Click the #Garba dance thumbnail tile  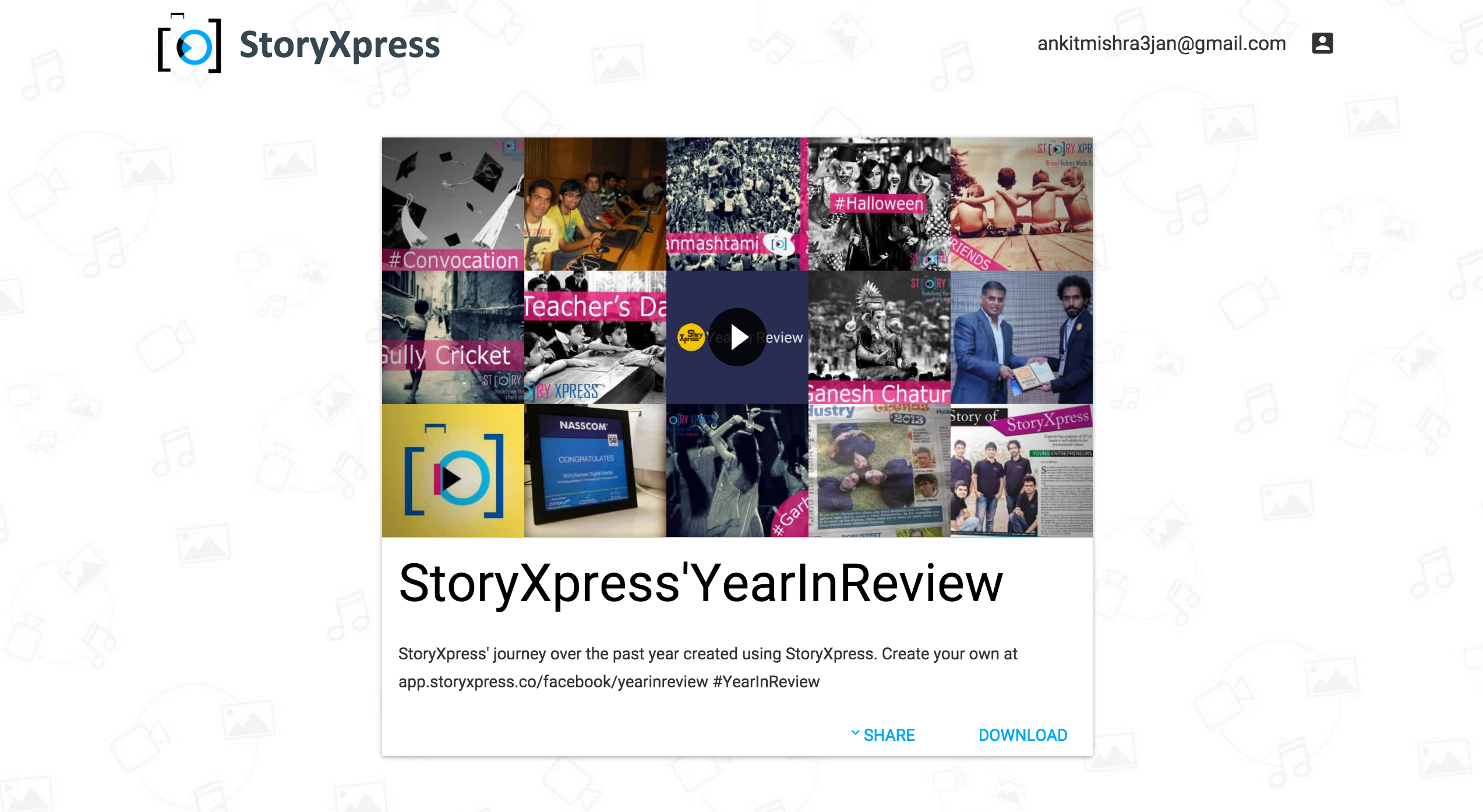point(737,471)
